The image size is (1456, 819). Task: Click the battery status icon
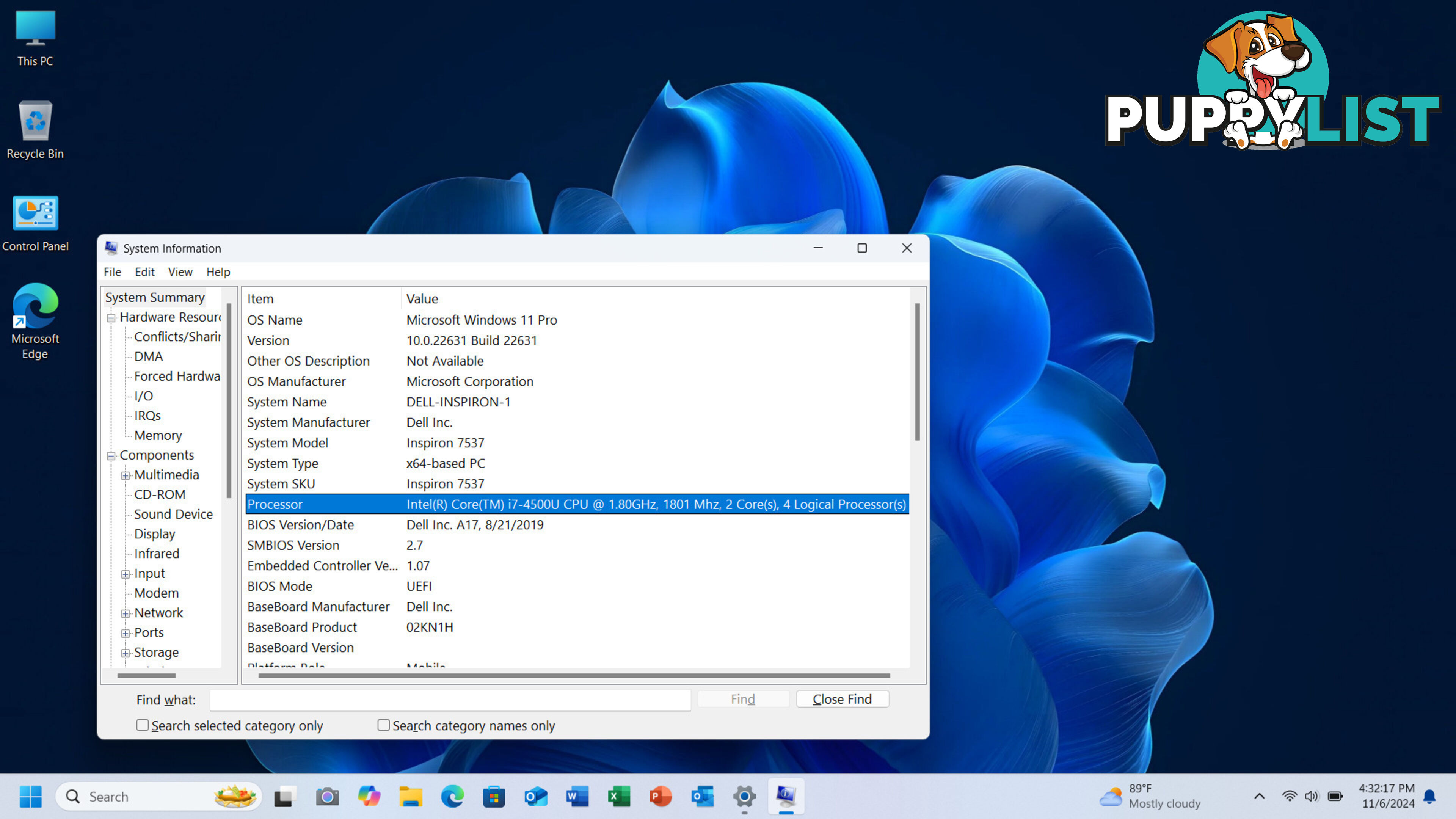[1335, 796]
